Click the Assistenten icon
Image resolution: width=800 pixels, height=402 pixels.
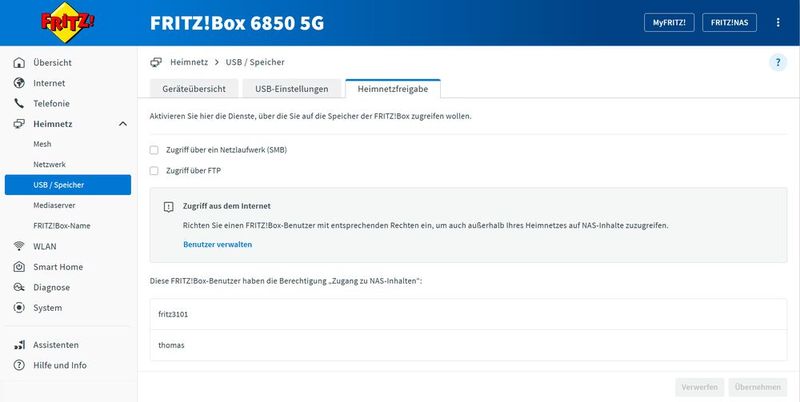click(19, 345)
